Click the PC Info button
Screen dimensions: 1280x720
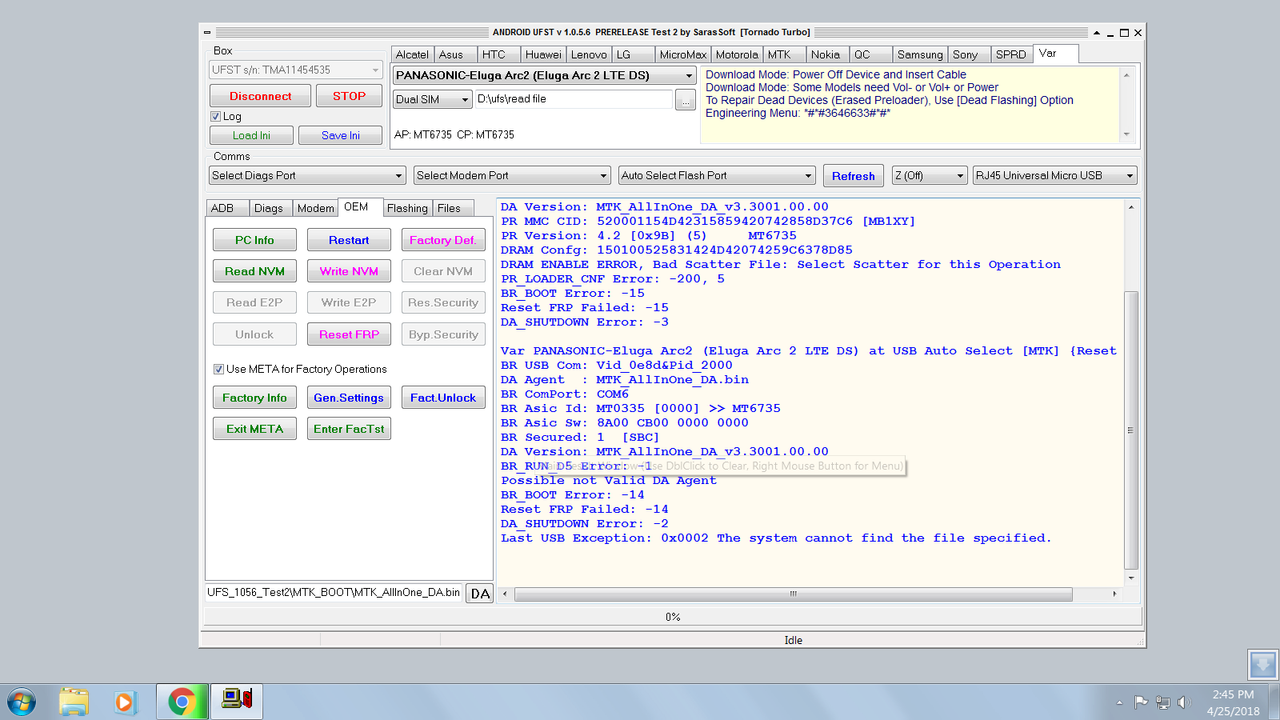click(255, 241)
